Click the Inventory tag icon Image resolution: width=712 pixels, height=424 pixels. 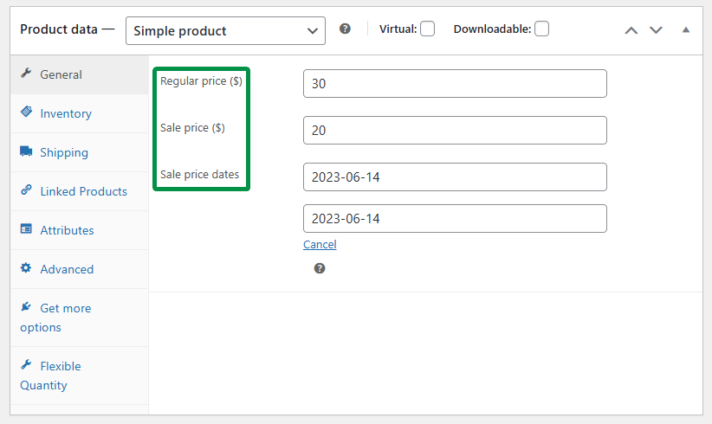(26, 112)
